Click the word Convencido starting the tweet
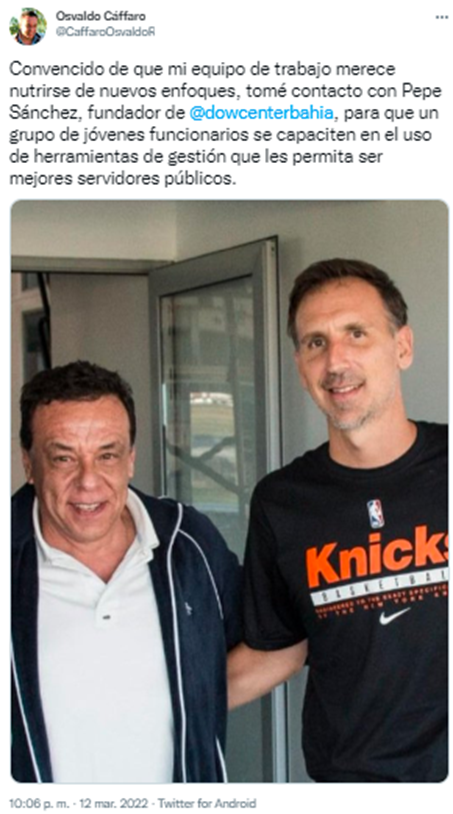 50,69
